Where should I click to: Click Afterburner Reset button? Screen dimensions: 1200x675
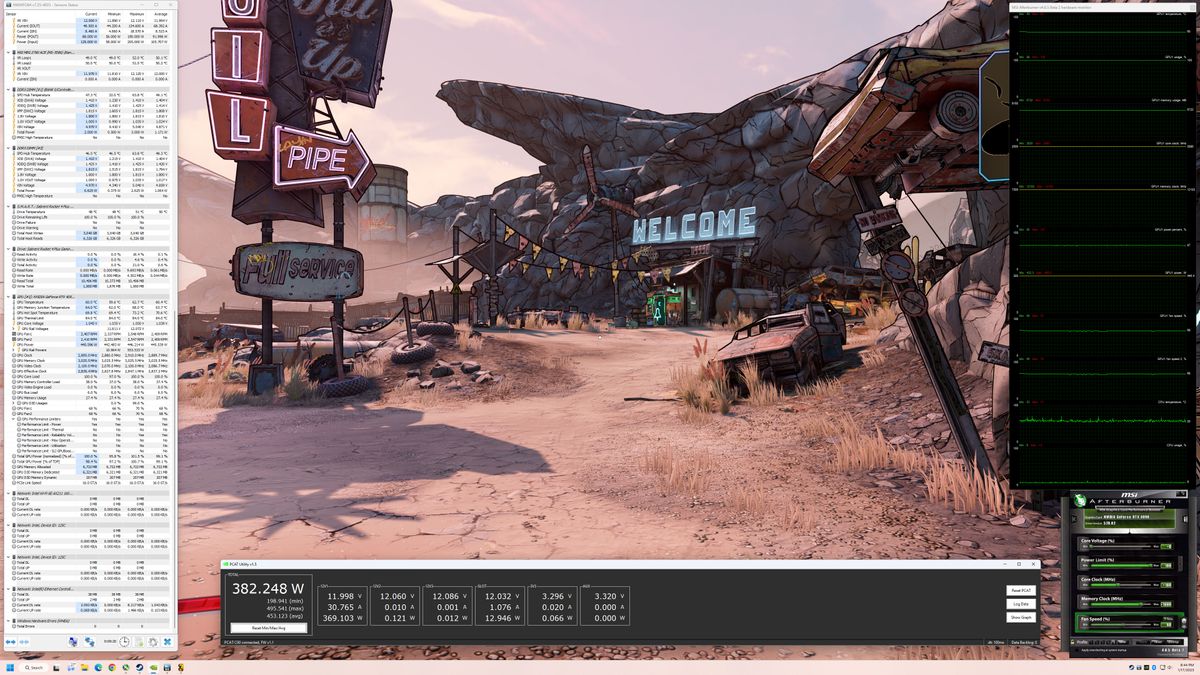pos(1156,642)
